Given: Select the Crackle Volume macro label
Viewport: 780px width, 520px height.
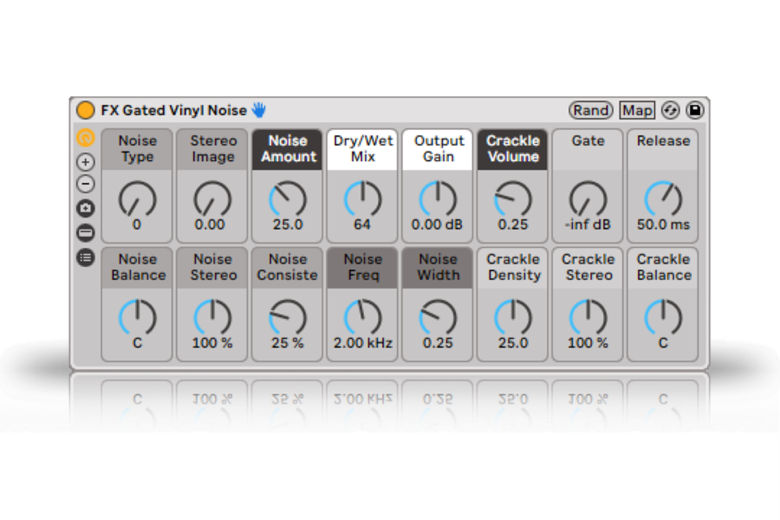Looking at the screenshot, I should click(513, 149).
